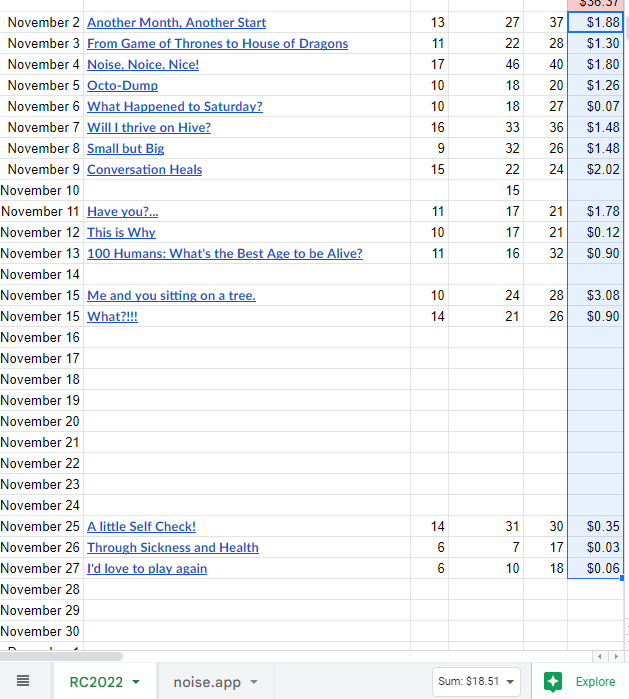Open the noise.app tab dropdown arrow

[x=254, y=682]
